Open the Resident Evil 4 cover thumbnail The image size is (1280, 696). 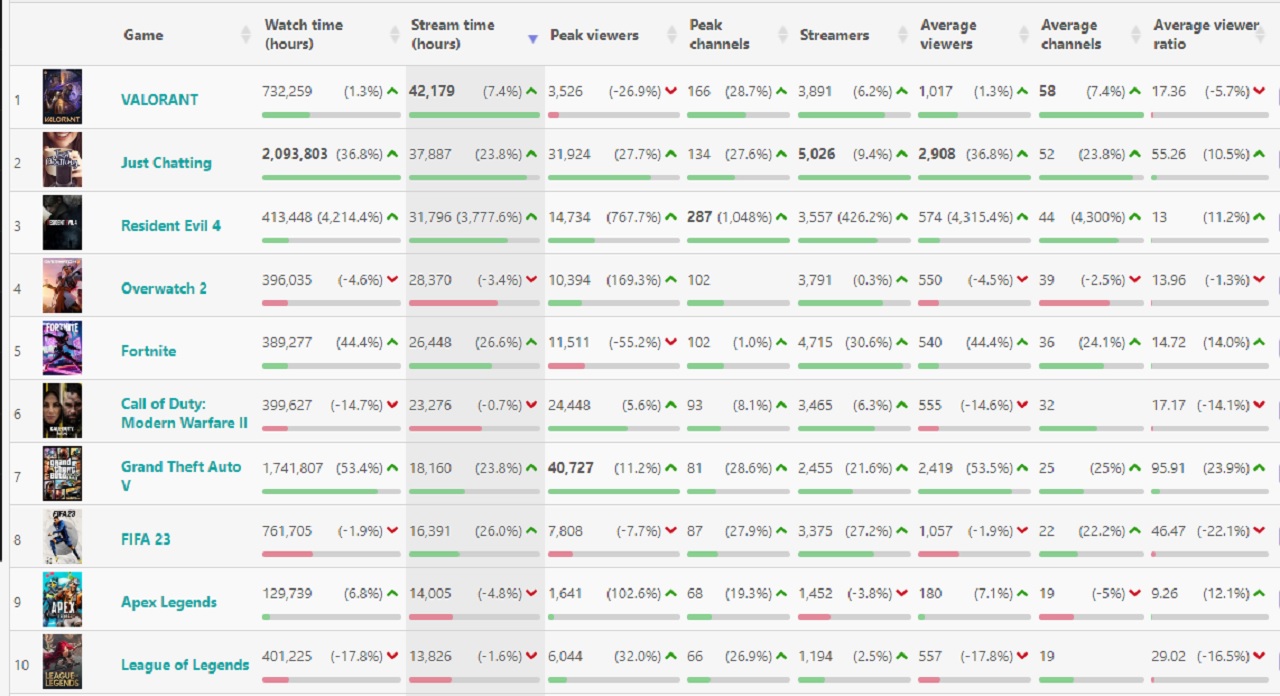pyautogui.click(x=62, y=223)
